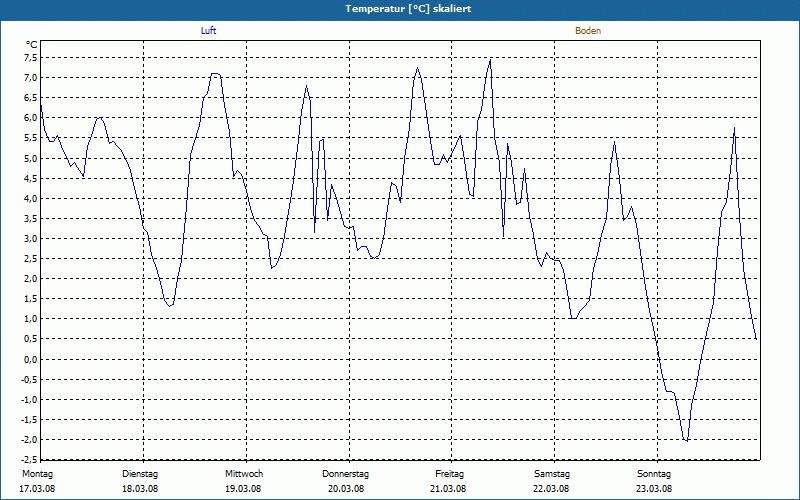Click the 4,5 y-axis value

(31, 178)
